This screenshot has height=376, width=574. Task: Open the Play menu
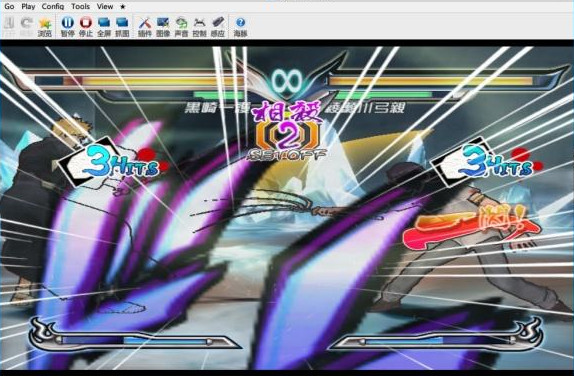28,6
